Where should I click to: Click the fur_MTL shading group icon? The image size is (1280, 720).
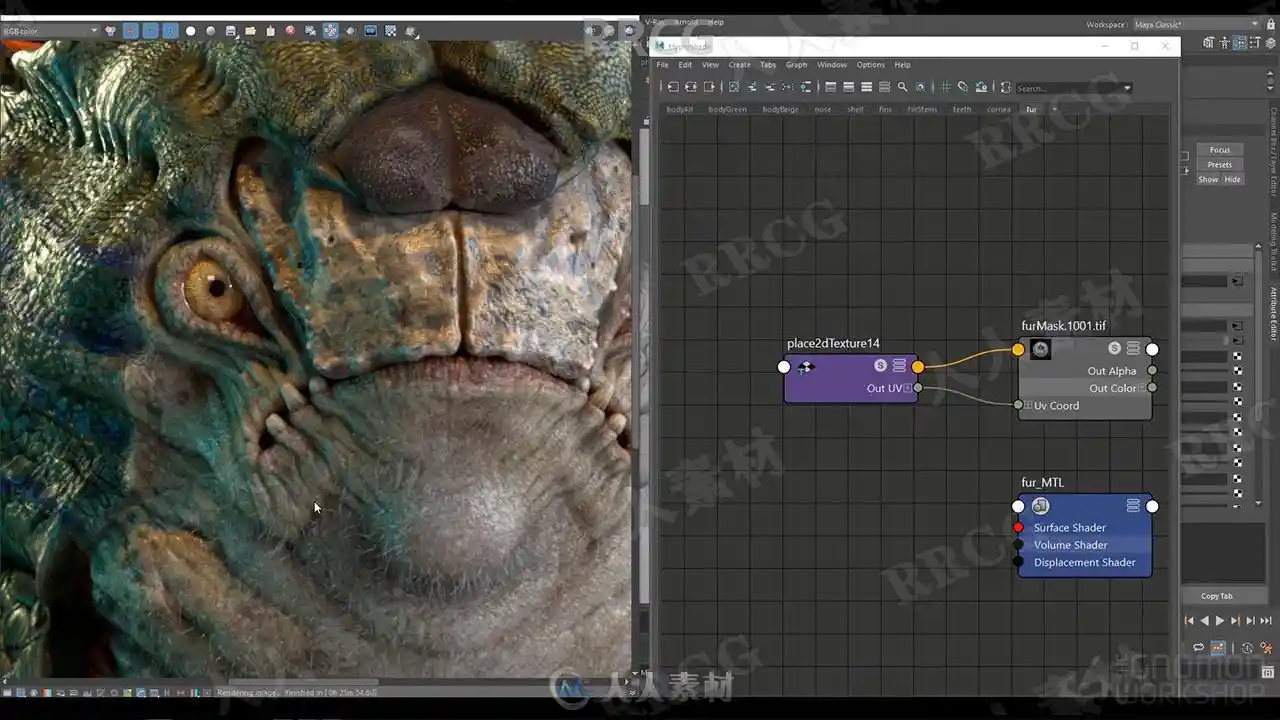click(1040, 506)
